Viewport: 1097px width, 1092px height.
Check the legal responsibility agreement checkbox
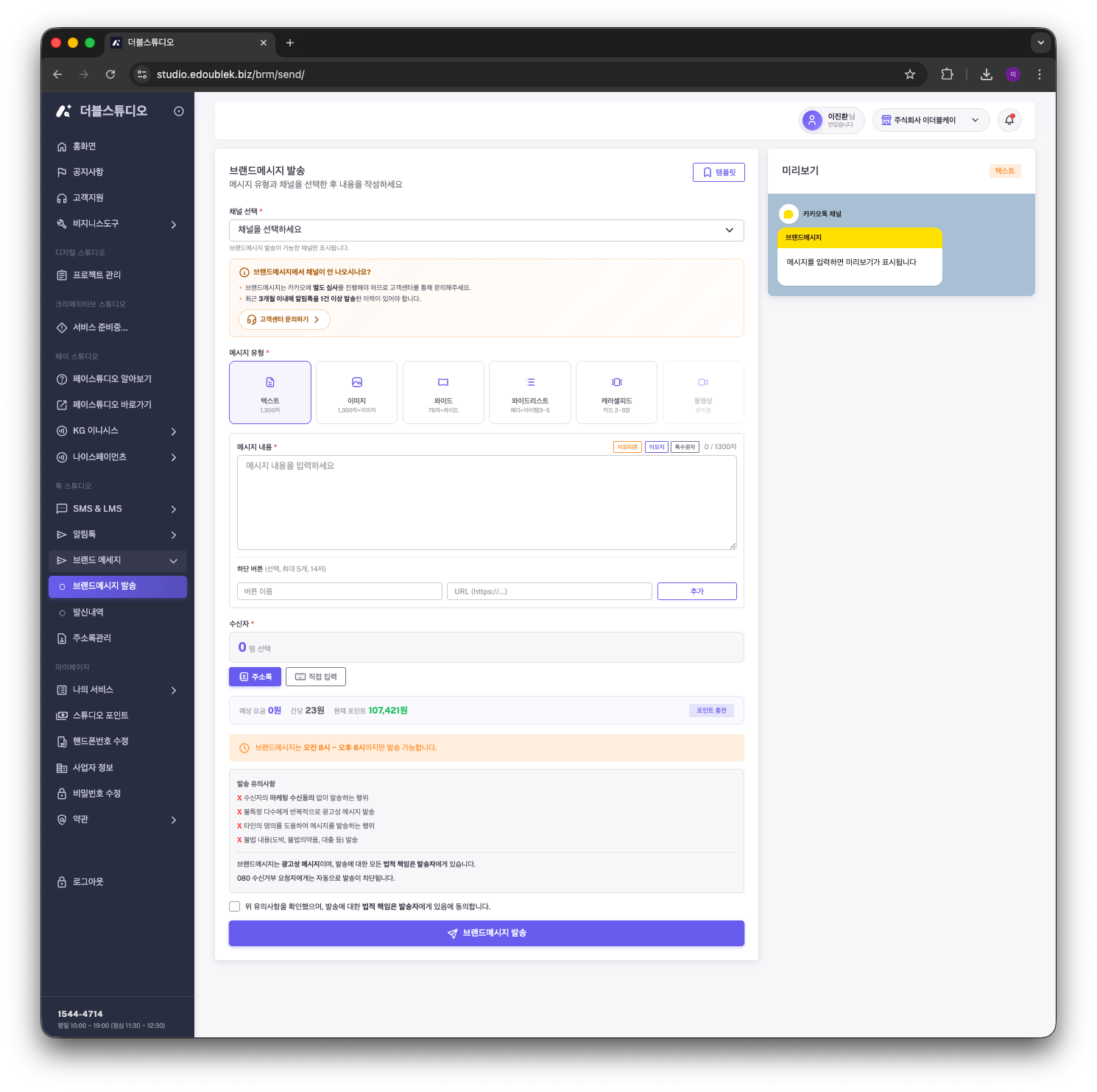coord(235,906)
